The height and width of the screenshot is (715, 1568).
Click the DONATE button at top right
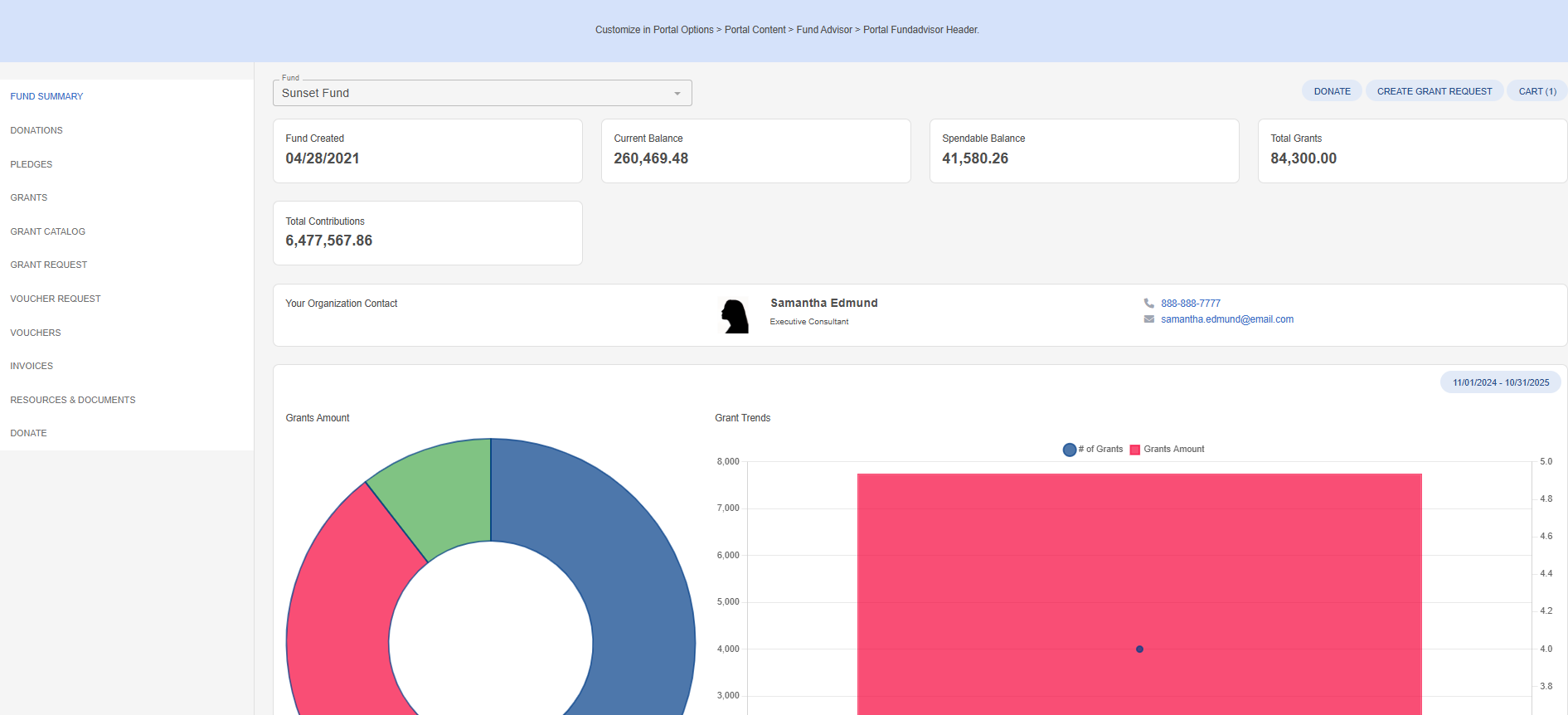[x=1332, y=91]
